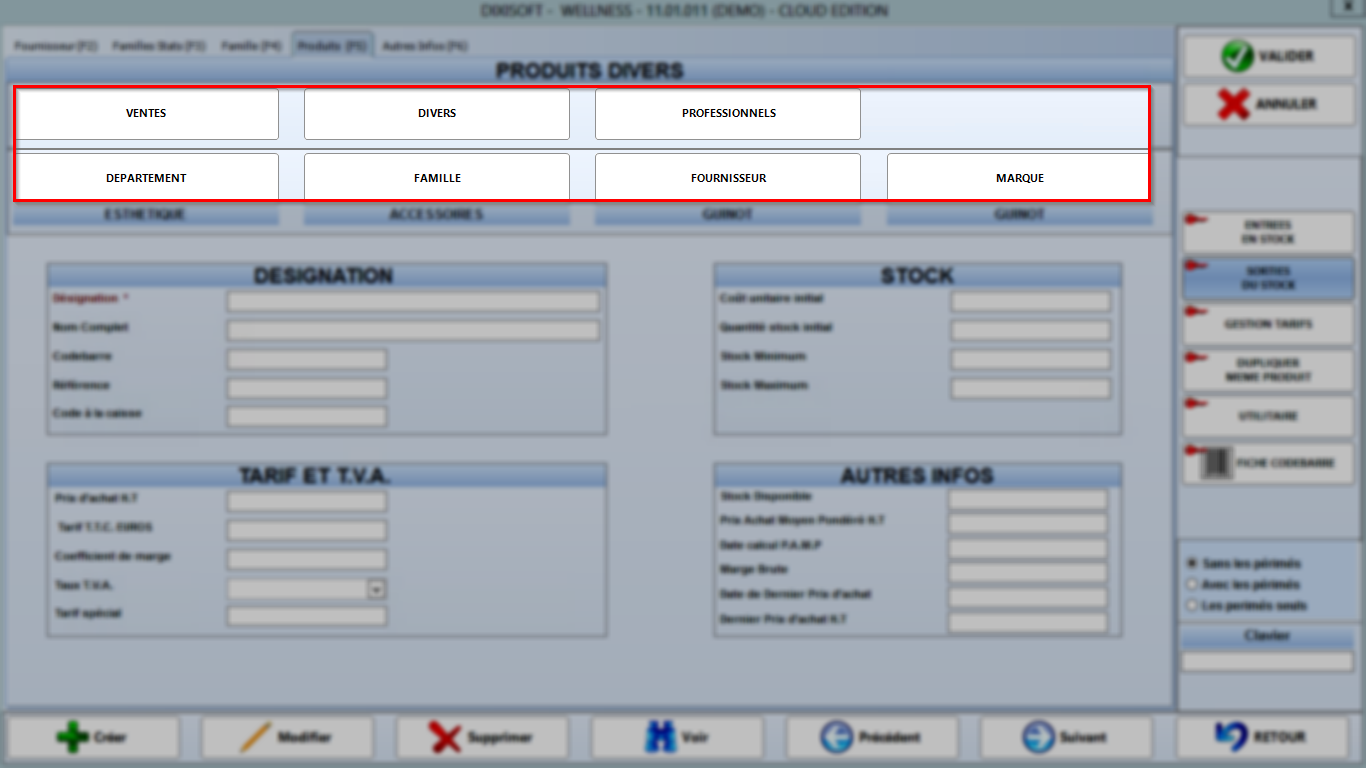1366x768 pixels.
Task: Select Avec les périmés radio option
Action: tap(1191, 584)
